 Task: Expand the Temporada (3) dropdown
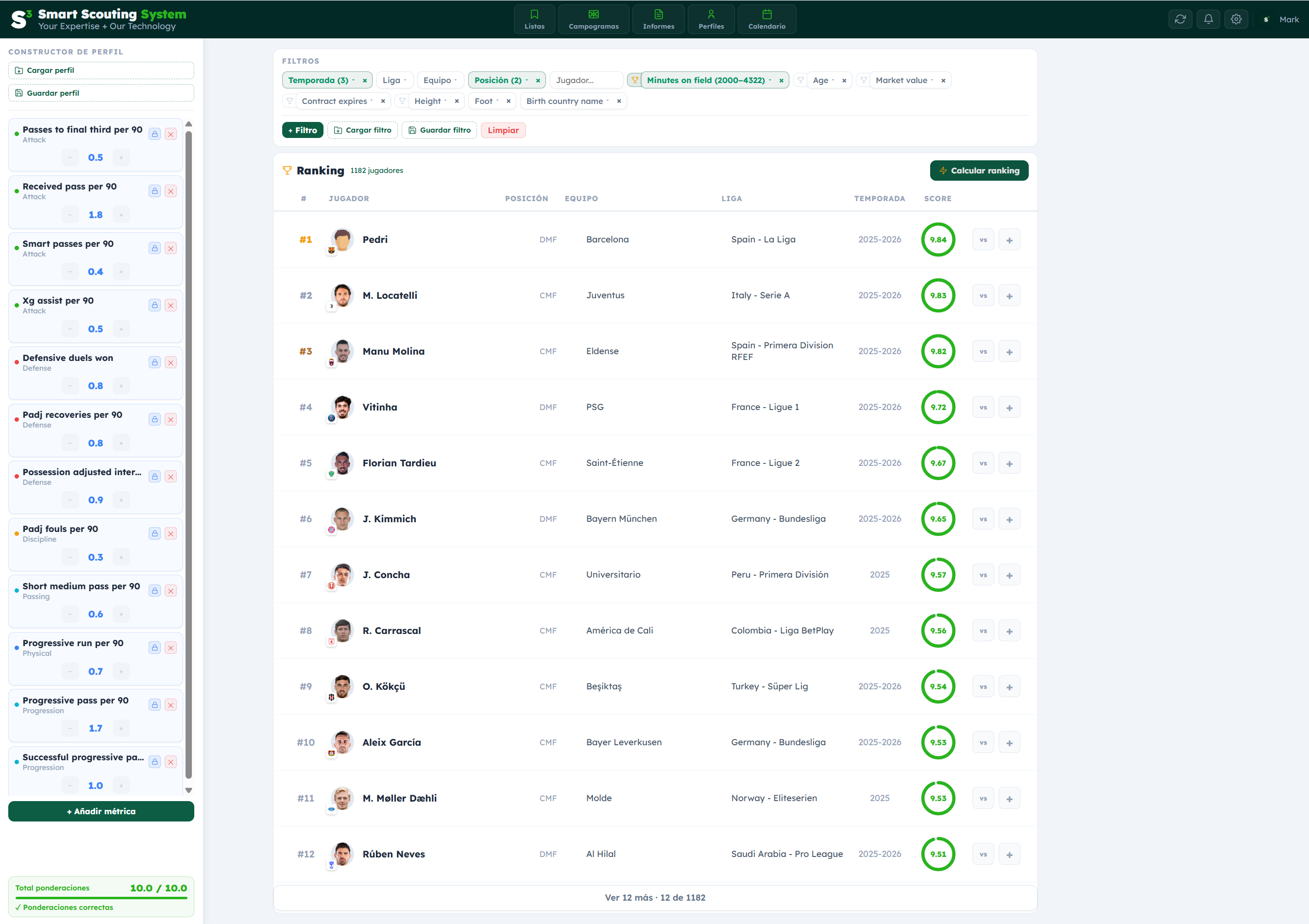coord(322,81)
